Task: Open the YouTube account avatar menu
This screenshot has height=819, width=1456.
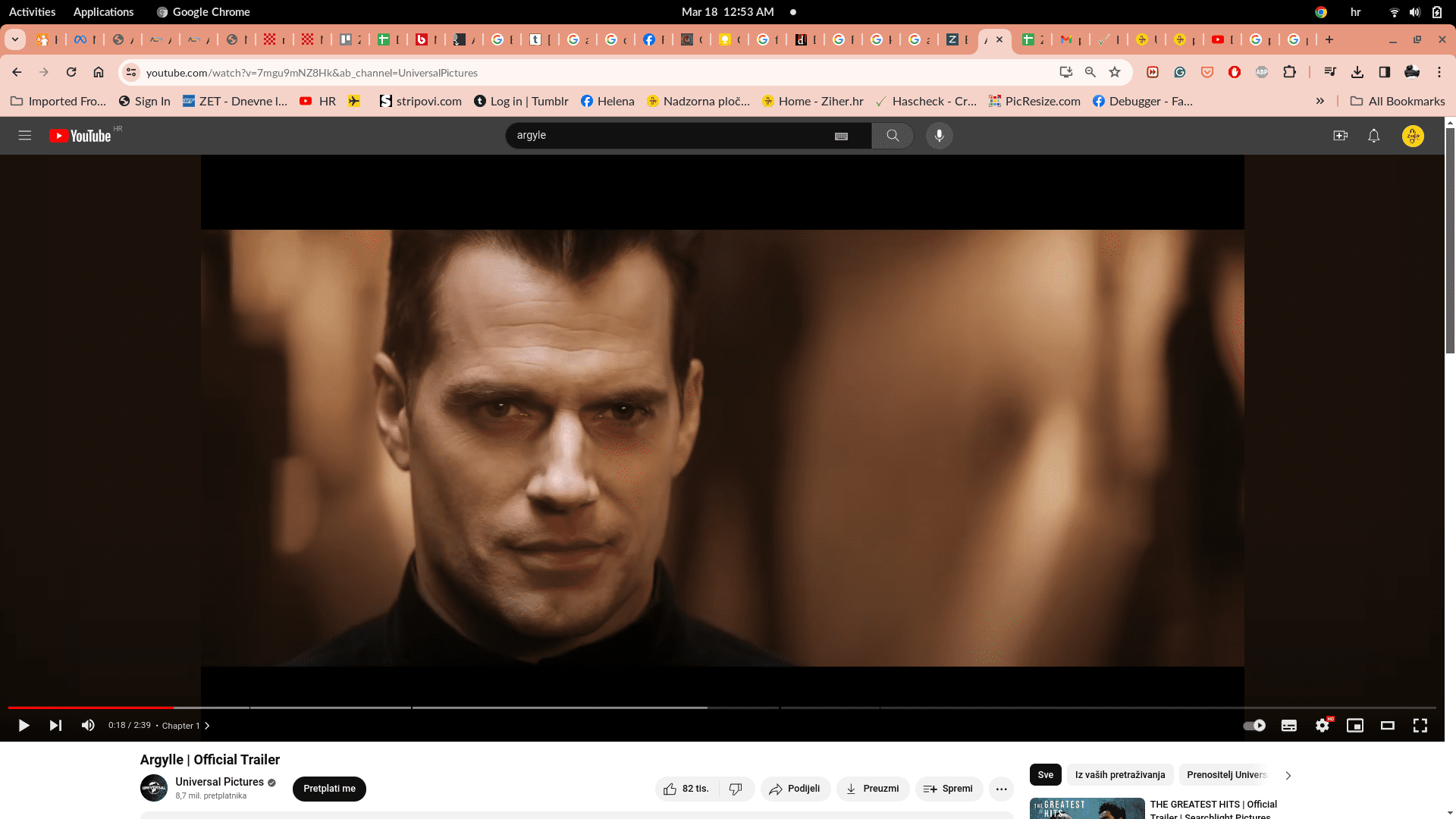Action: [1413, 136]
